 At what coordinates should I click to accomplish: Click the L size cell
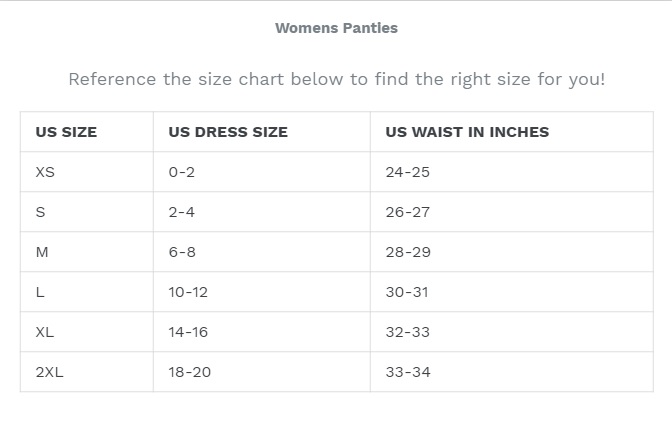coord(40,292)
